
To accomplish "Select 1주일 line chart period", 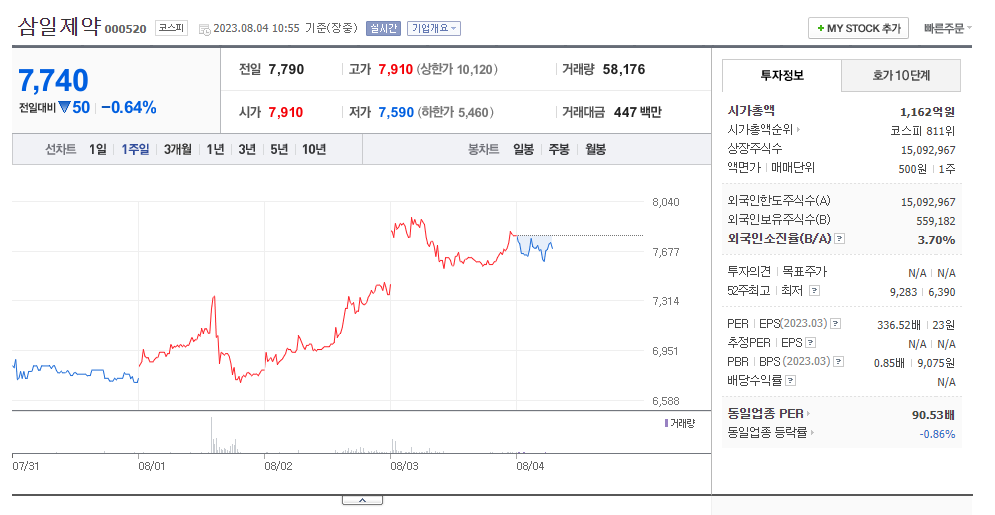I will tap(135, 149).
